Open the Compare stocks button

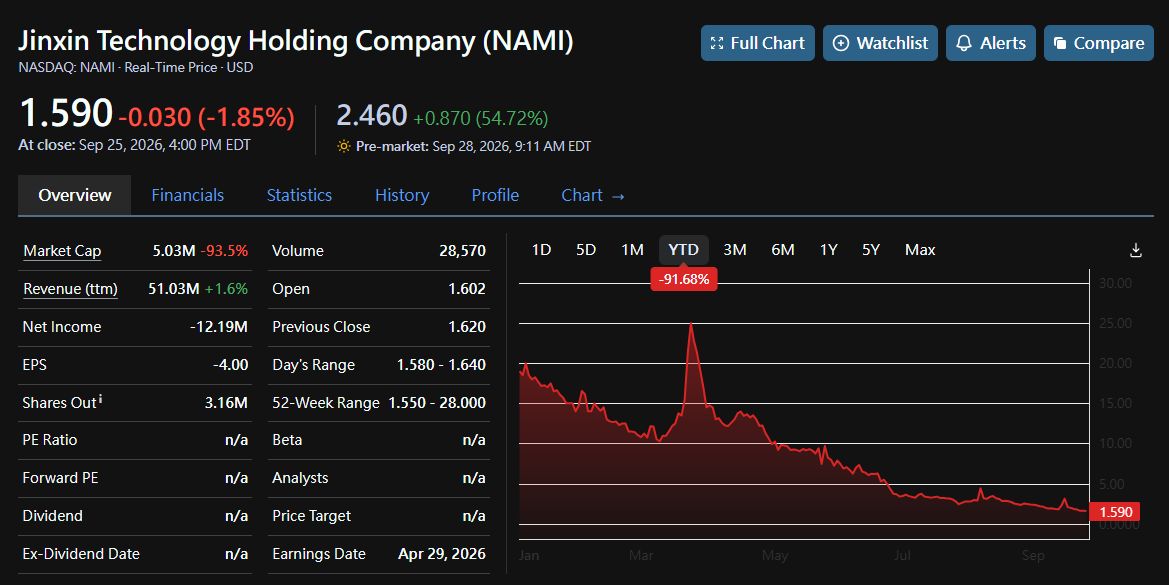1099,43
